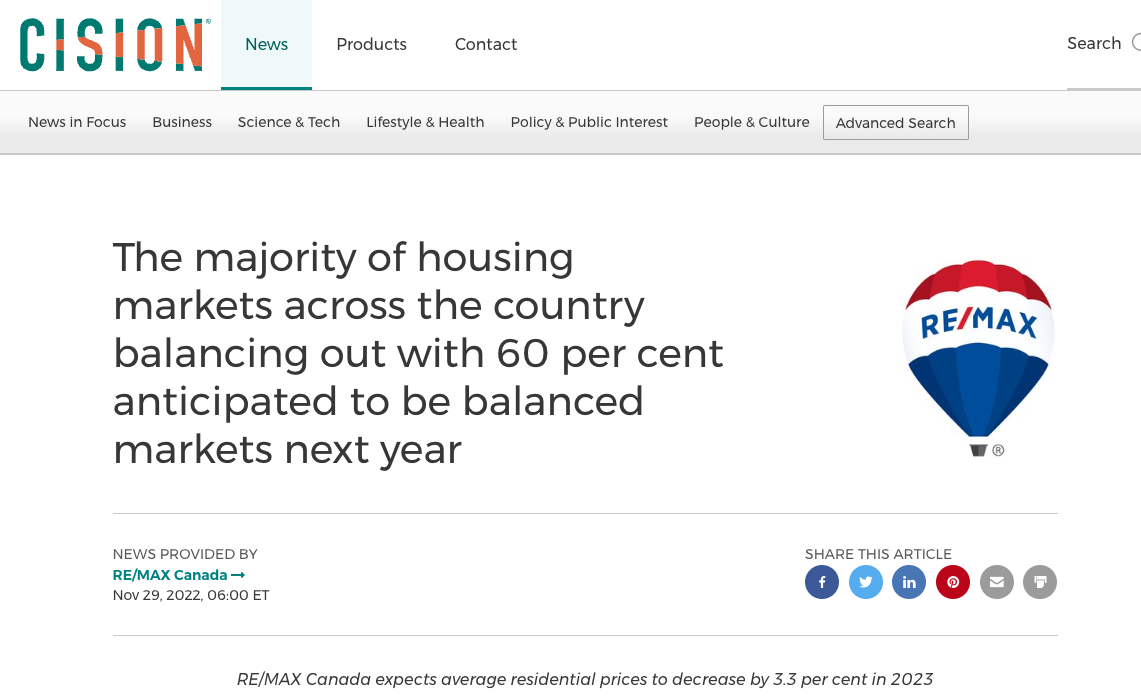Expand News in Focus category
The height and width of the screenshot is (699, 1141).
[x=77, y=122]
